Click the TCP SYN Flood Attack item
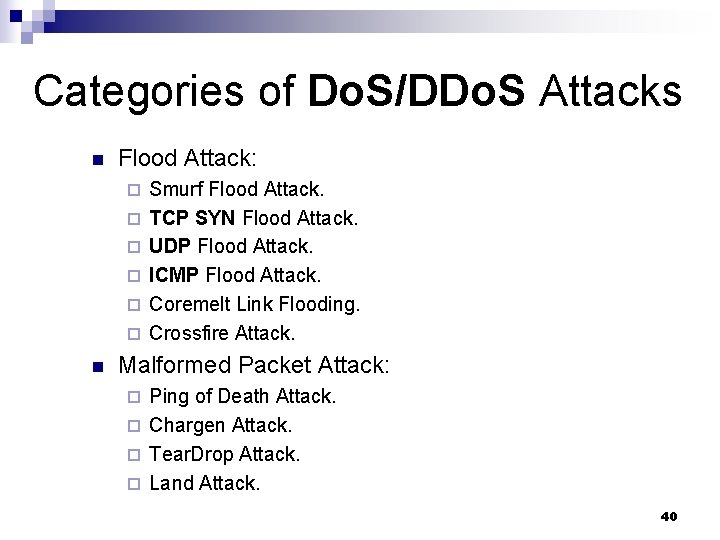 click(253, 217)
